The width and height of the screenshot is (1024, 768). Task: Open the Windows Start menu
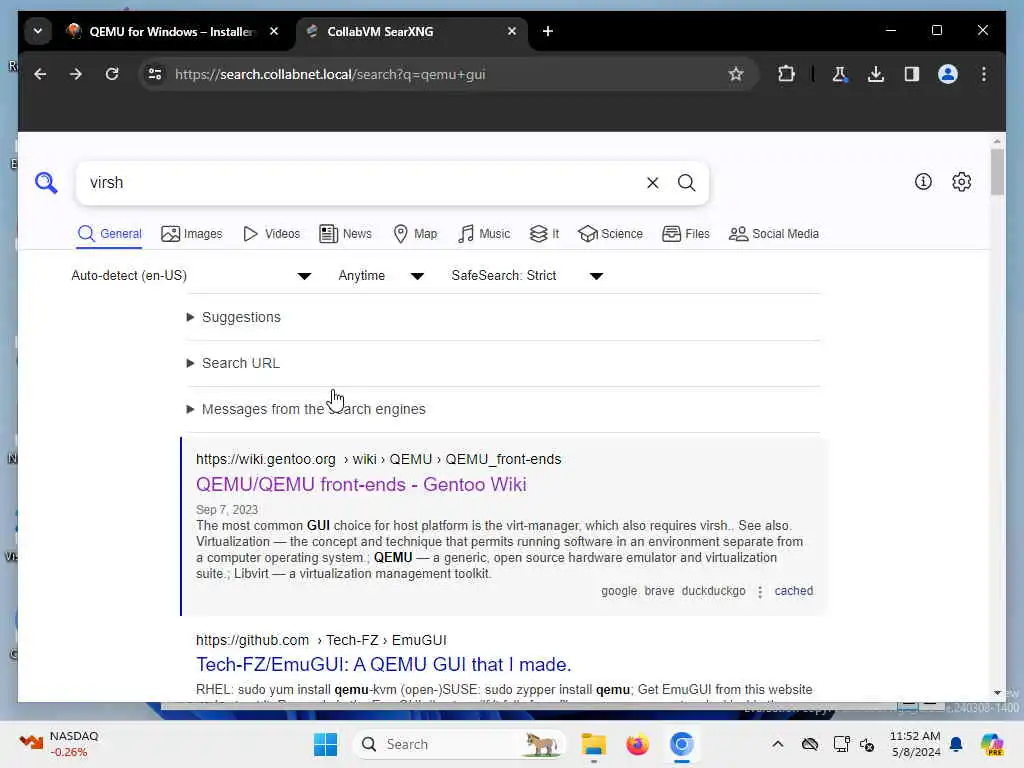[325, 744]
